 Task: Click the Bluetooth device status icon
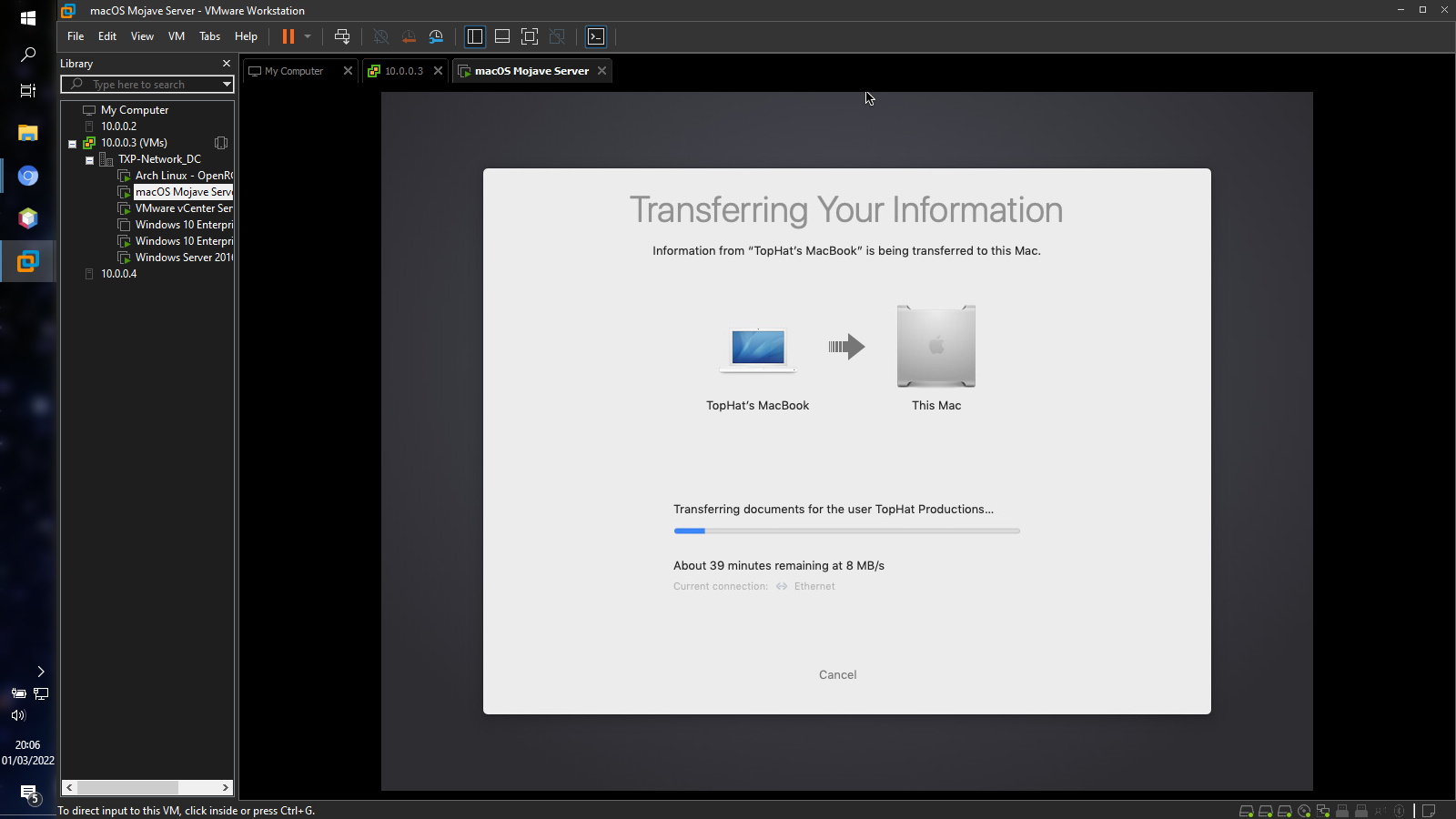(x=1400, y=811)
